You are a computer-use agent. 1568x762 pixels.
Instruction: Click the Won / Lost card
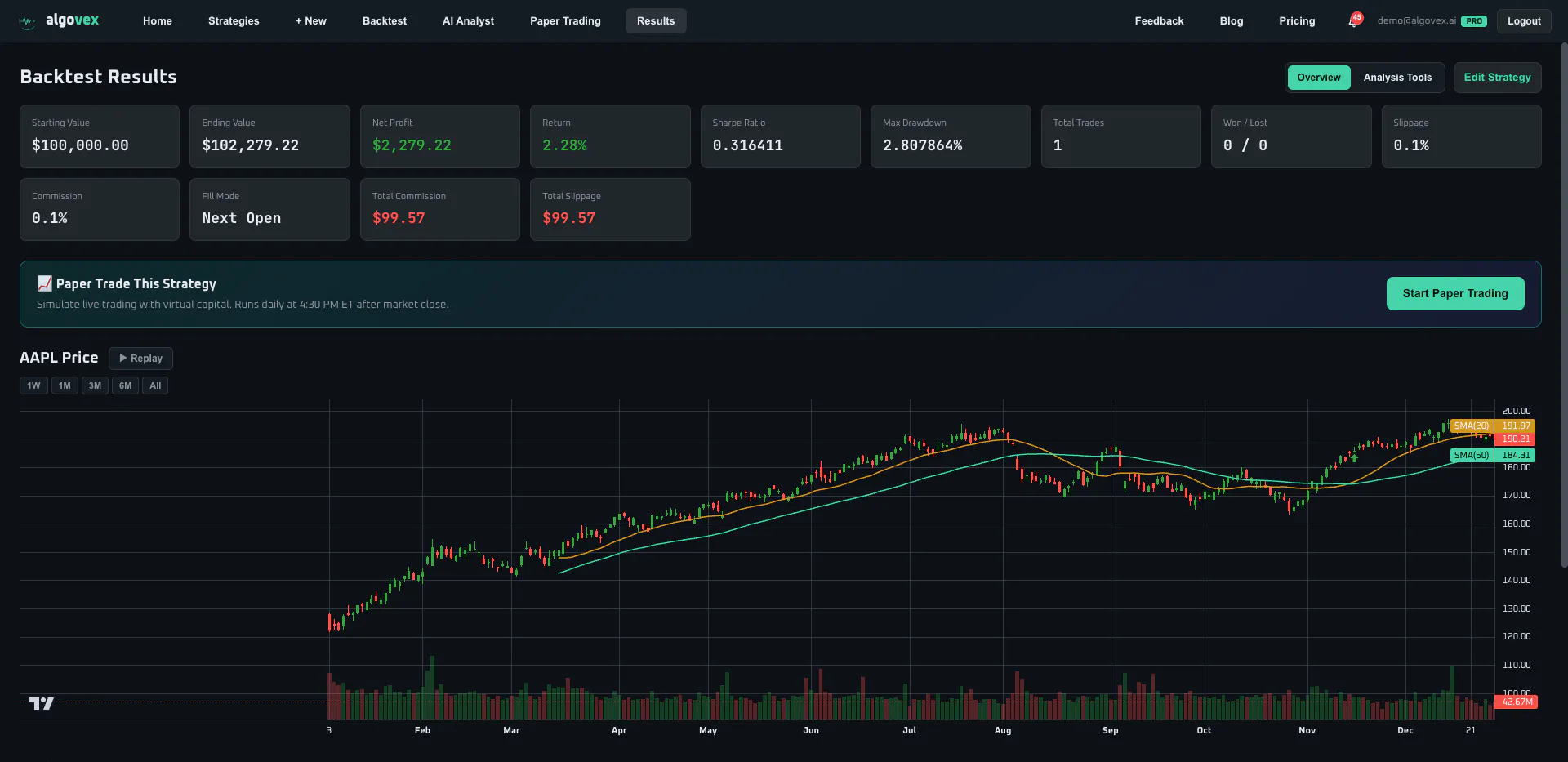coord(1291,136)
